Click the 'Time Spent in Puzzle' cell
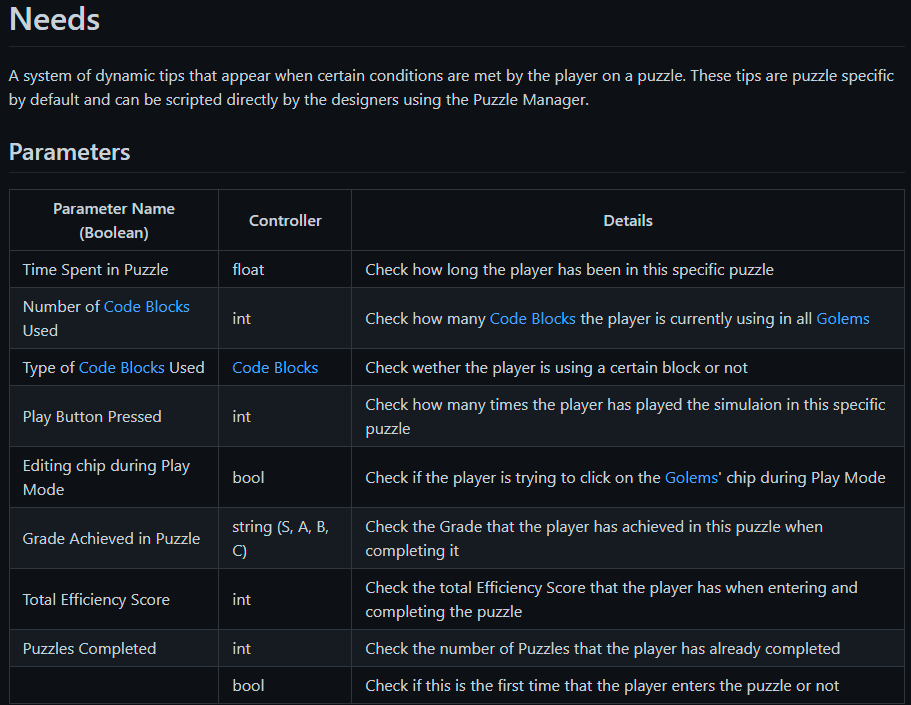The height and width of the screenshot is (705, 911). (95, 270)
